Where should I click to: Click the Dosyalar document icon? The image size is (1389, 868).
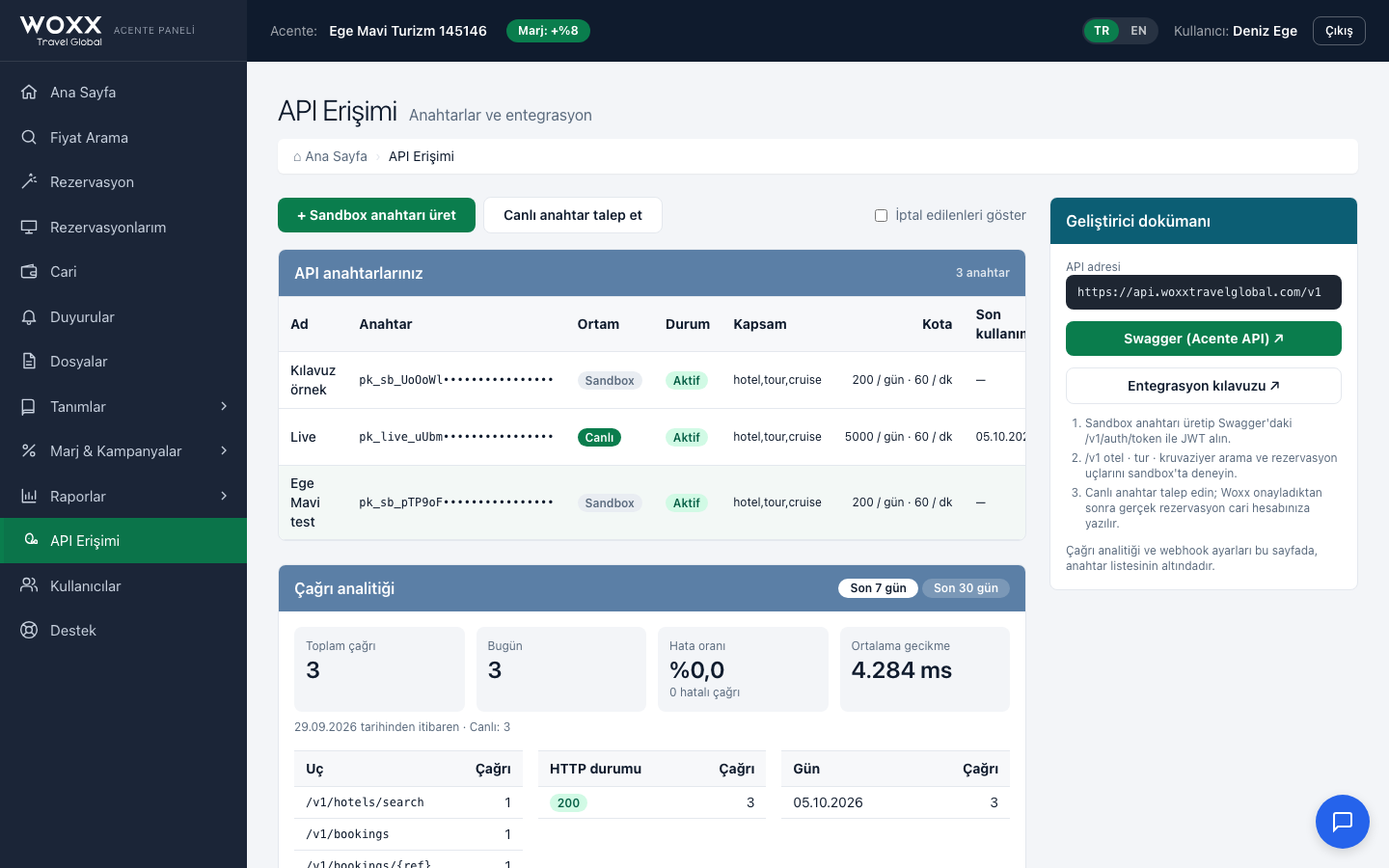pos(29,361)
